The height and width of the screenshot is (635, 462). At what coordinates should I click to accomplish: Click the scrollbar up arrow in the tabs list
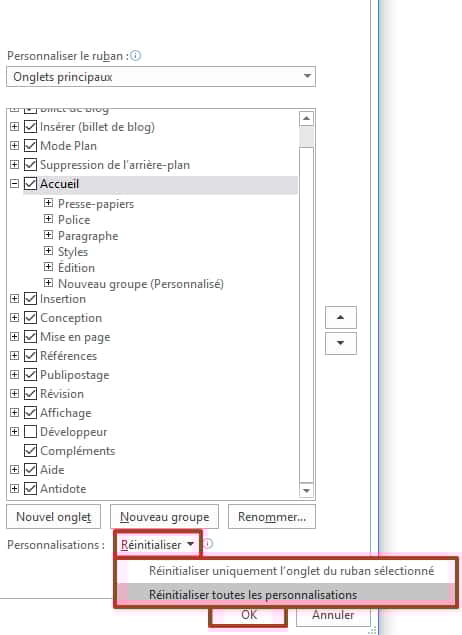[x=307, y=119]
